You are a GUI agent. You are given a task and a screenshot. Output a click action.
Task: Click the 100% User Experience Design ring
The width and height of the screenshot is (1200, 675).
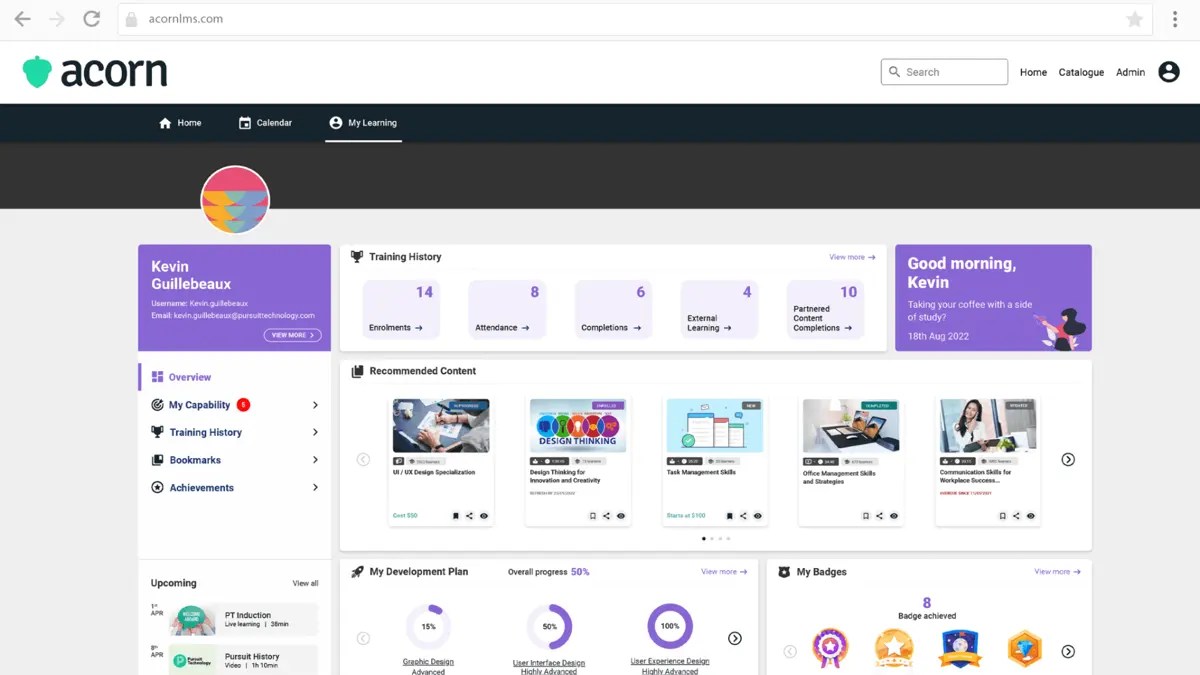pos(670,627)
